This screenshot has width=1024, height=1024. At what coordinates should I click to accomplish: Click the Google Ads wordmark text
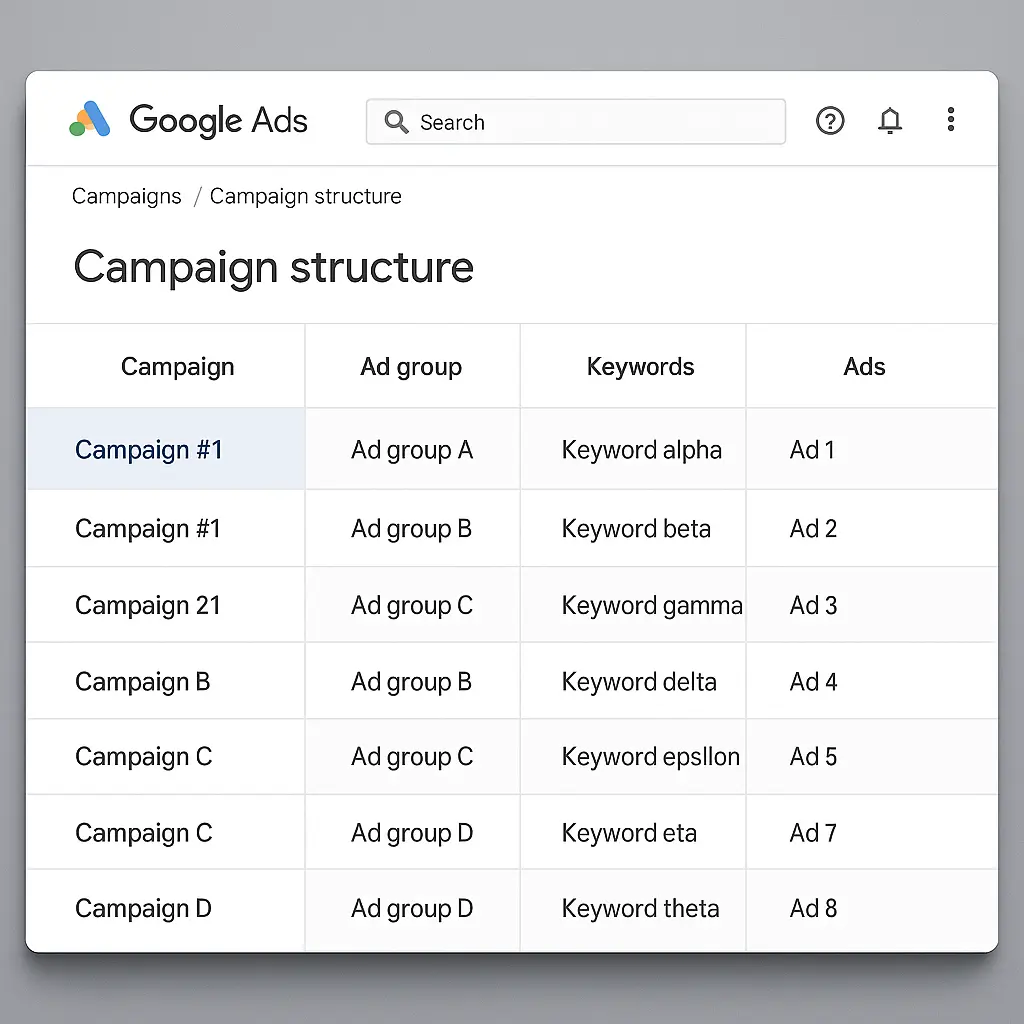(x=218, y=120)
